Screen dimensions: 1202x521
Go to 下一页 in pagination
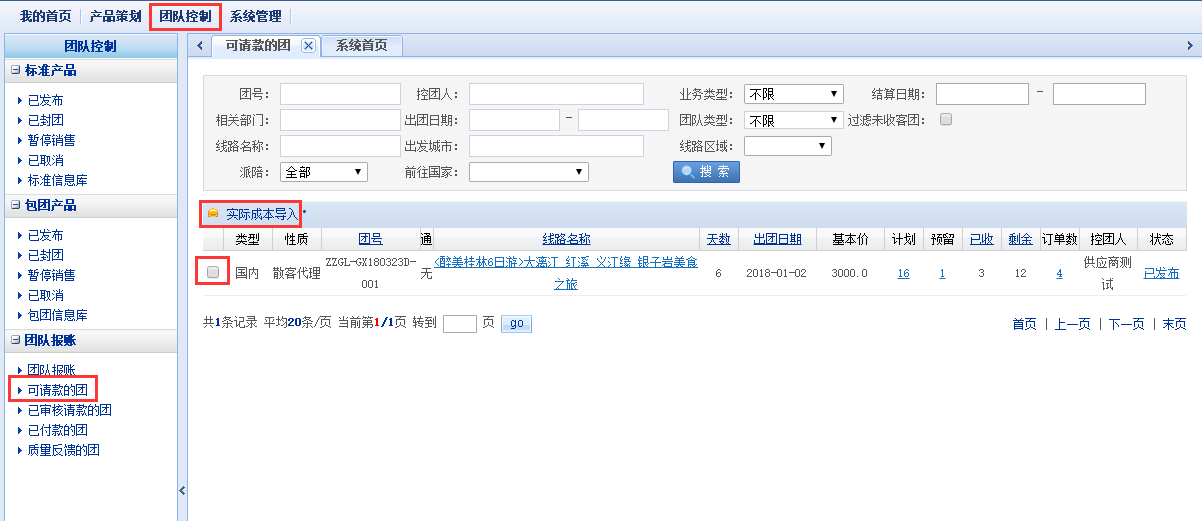pos(1126,324)
